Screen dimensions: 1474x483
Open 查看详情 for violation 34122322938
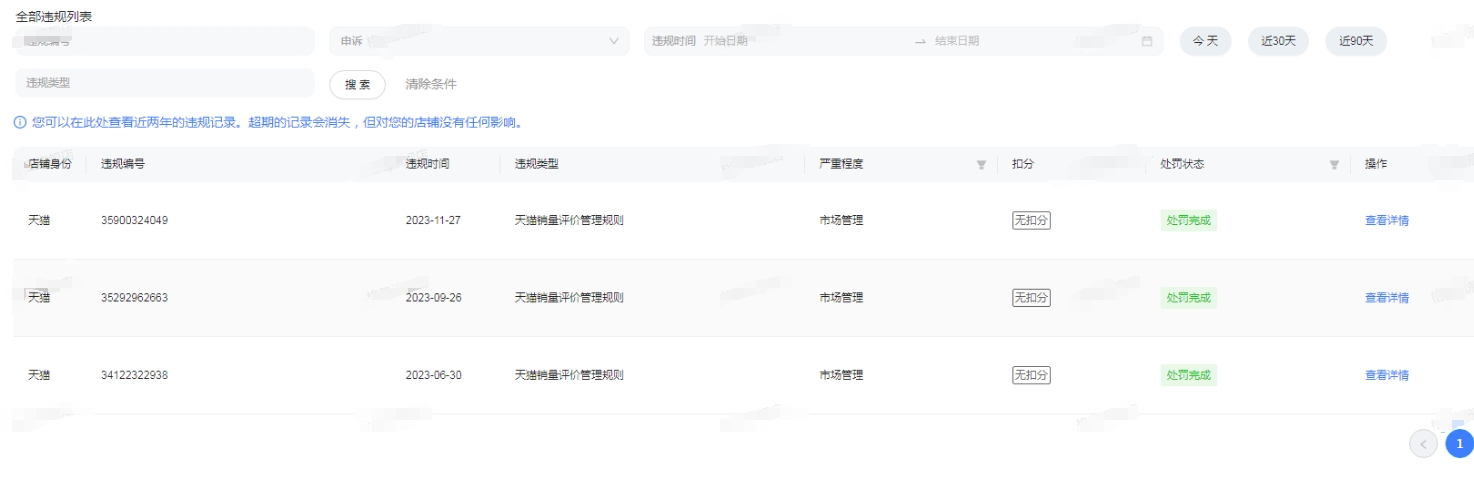(1387, 376)
